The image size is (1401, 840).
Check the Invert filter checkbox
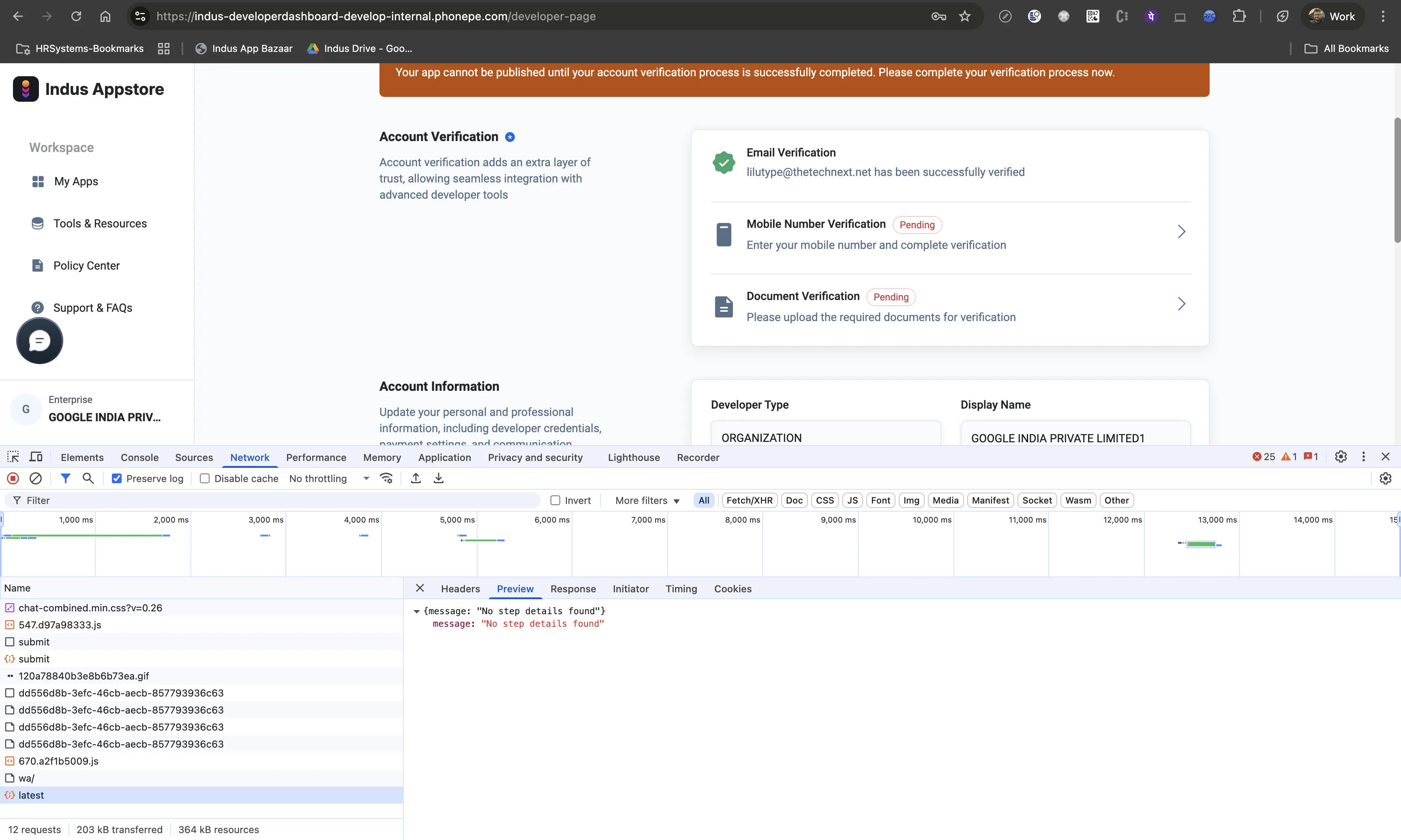pyautogui.click(x=555, y=500)
